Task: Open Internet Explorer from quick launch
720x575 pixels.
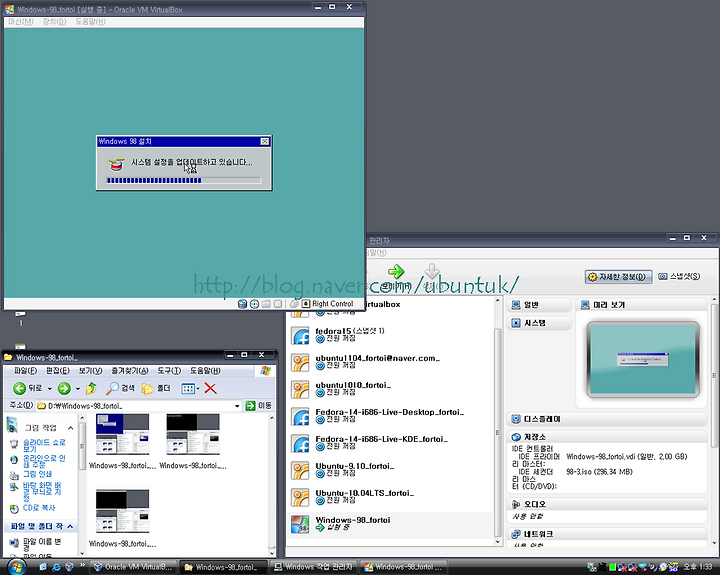Action: pos(56,567)
